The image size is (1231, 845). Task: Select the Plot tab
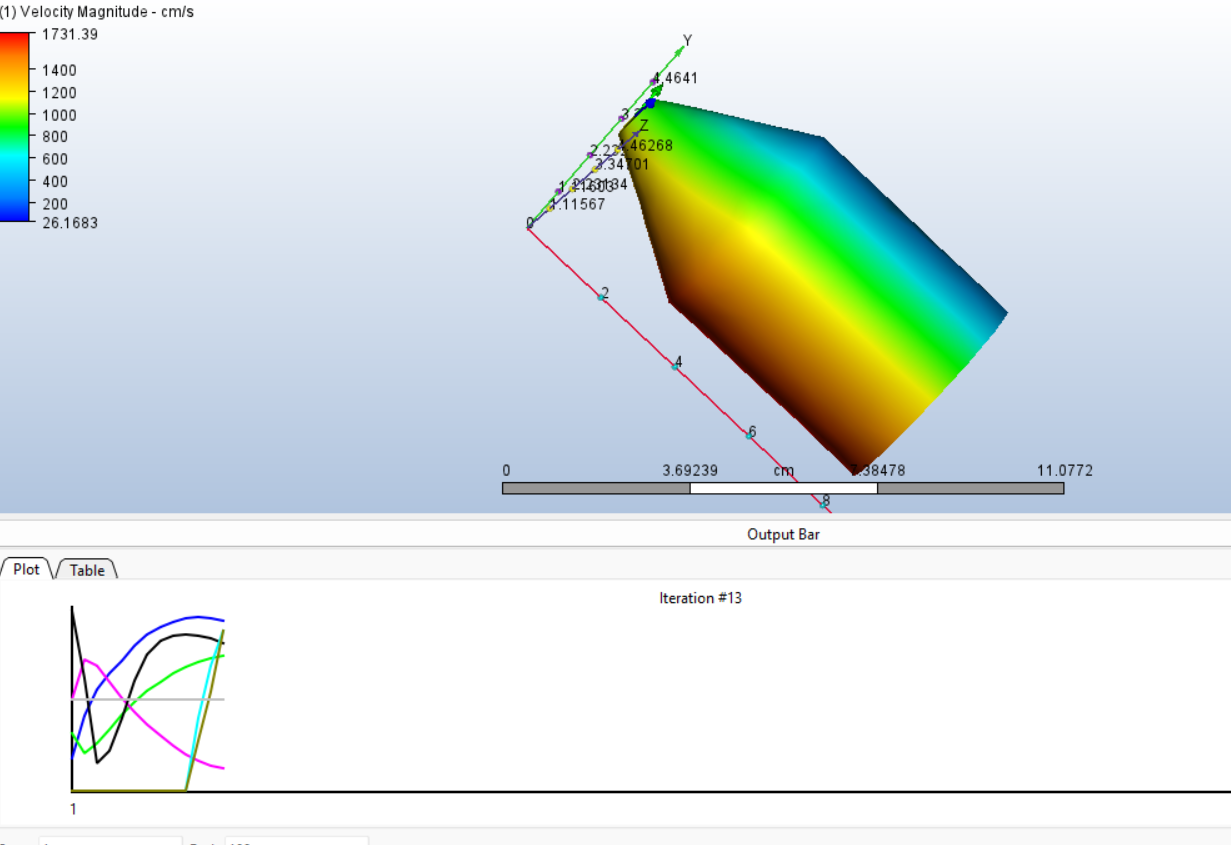25,569
